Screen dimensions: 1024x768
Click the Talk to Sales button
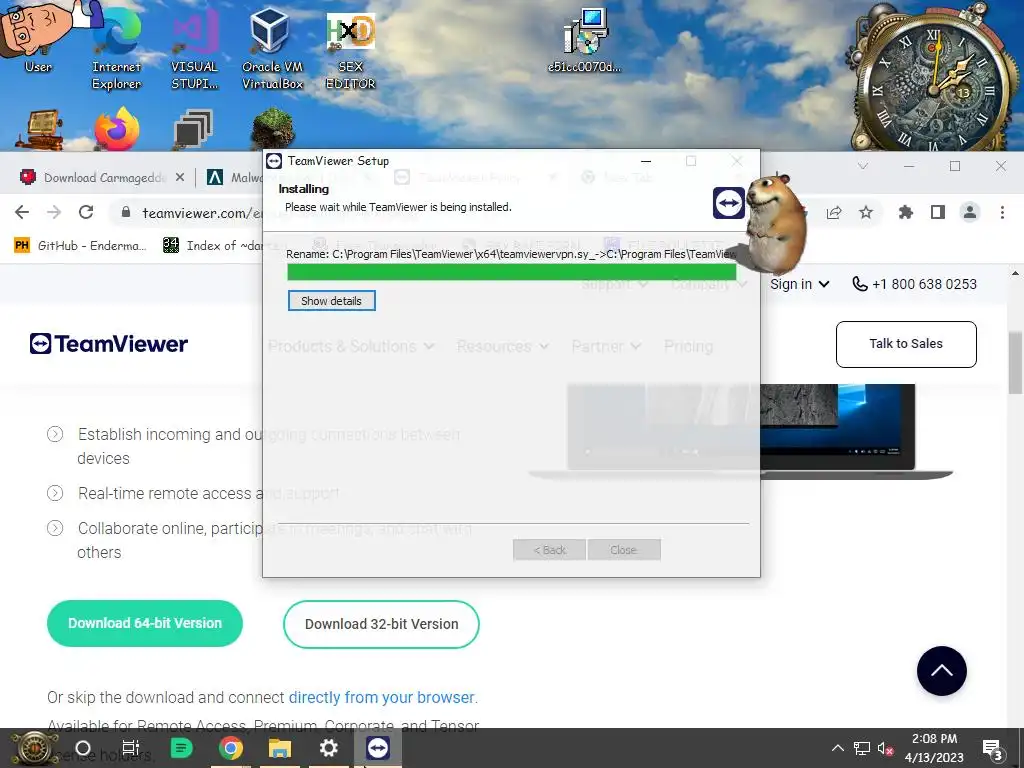click(x=906, y=344)
